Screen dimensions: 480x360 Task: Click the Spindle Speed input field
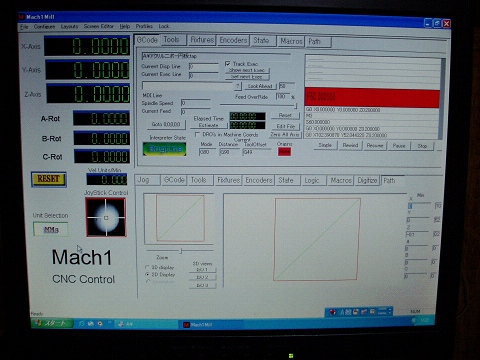(196, 103)
